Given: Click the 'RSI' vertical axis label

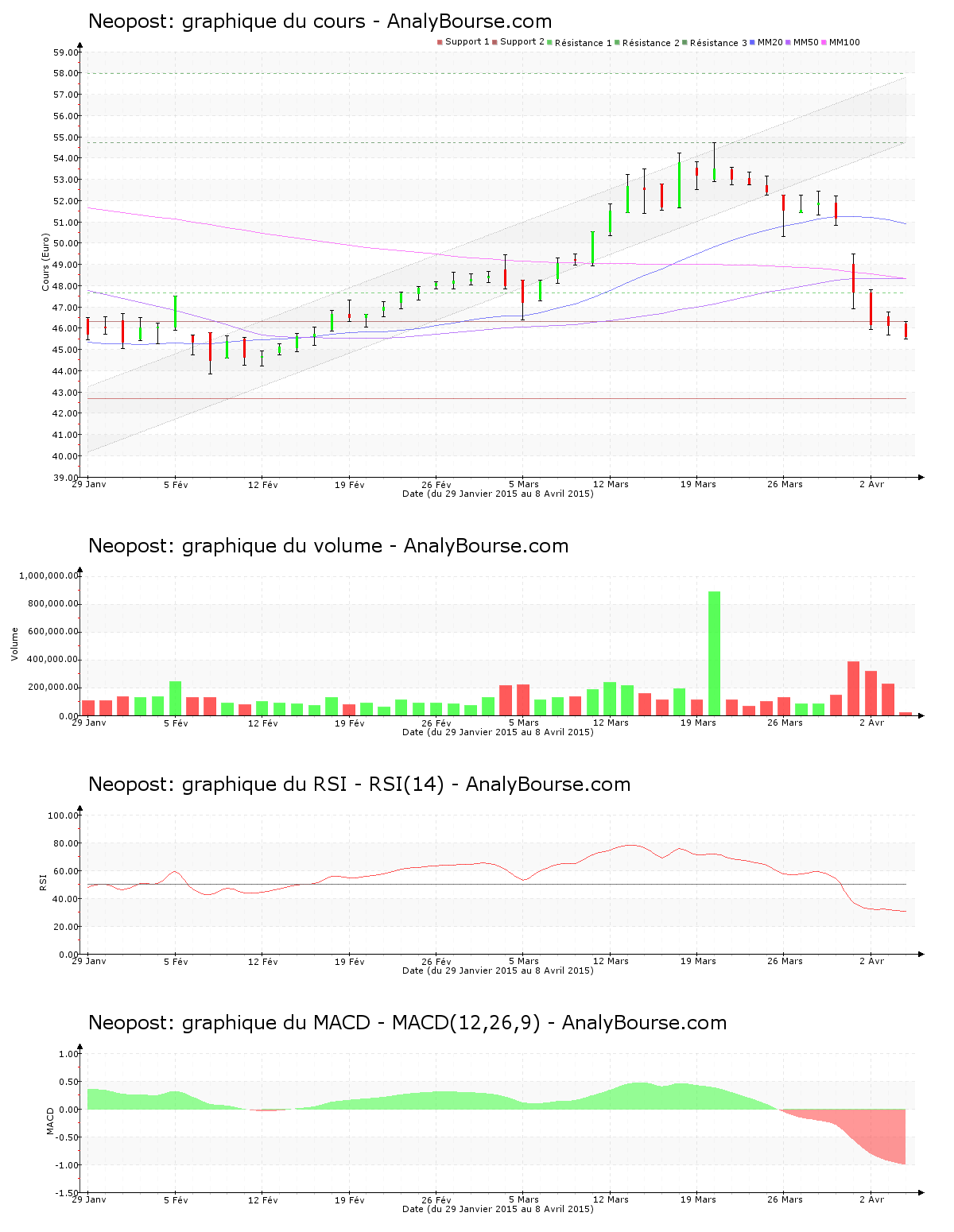Looking at the screenshot, I should [x=43, y=881].
